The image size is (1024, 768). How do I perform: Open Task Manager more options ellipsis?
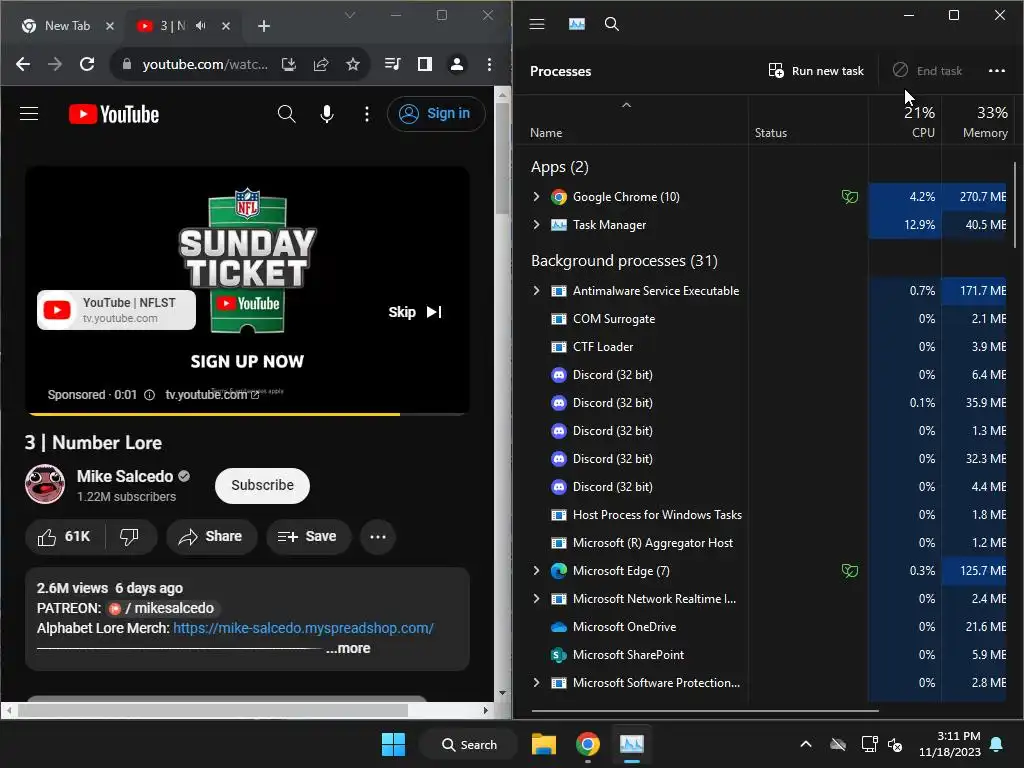(x=997, y=71)
